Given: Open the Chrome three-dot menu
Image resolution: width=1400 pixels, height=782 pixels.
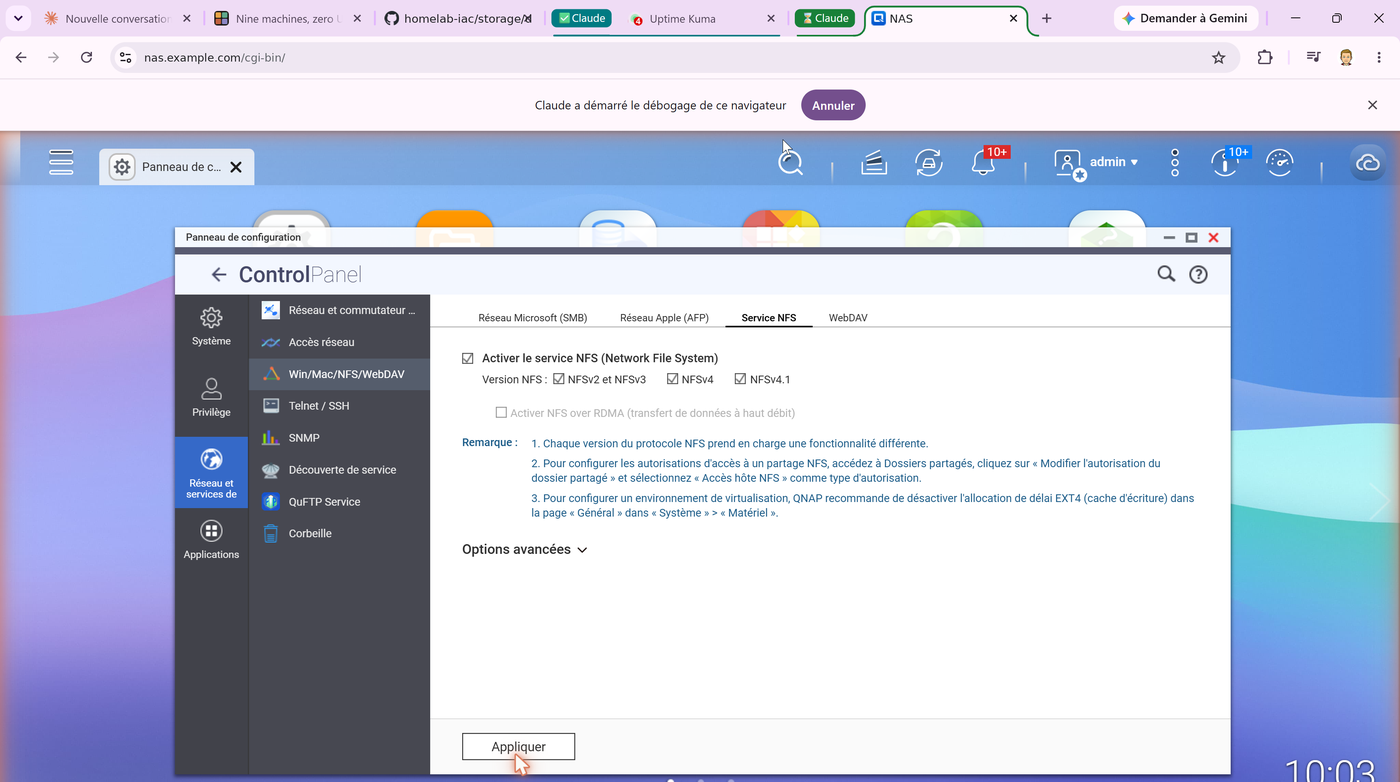Looking at the screenshot, I should pos(1379,58).
